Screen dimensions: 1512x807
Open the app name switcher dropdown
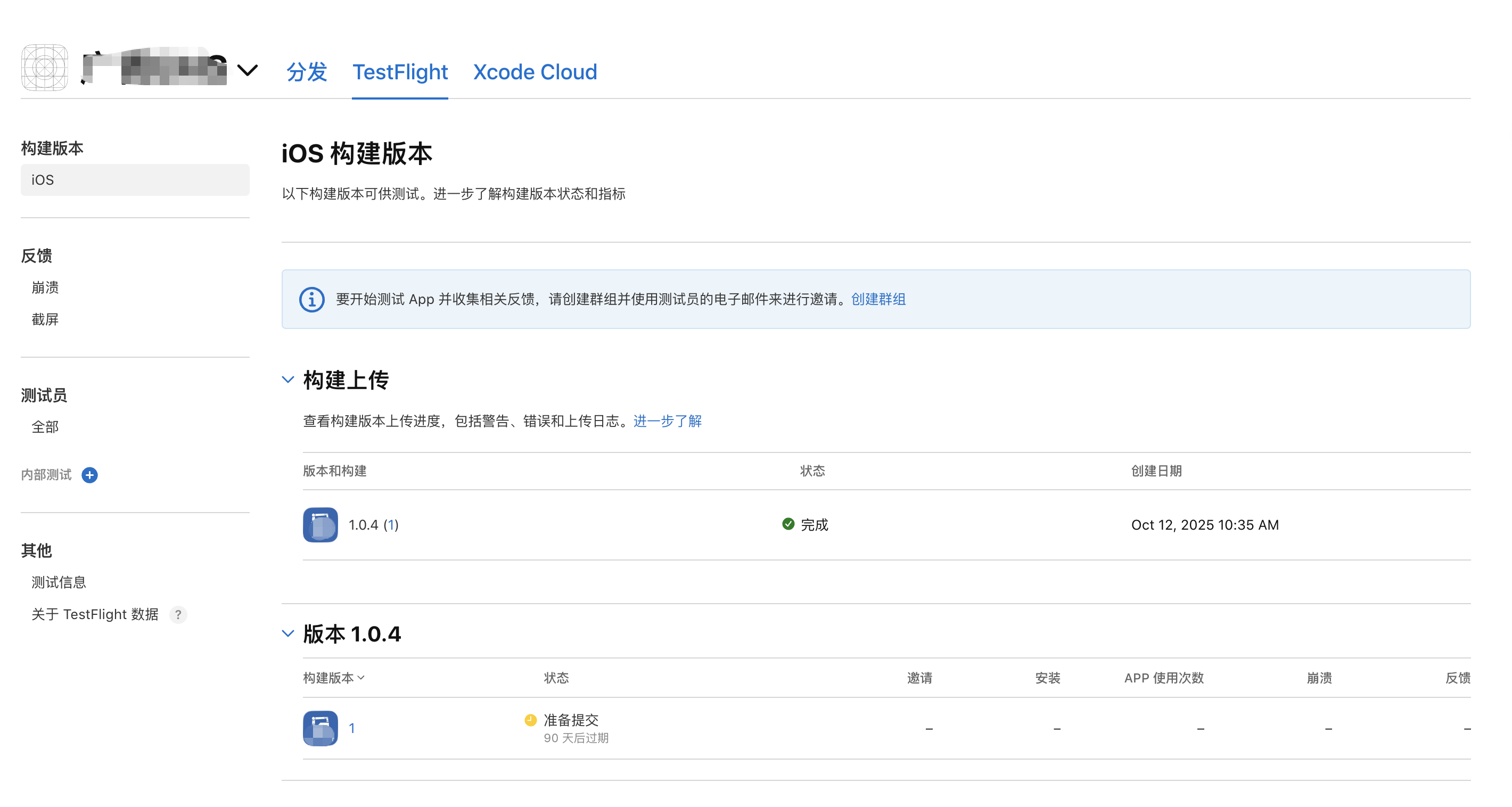(247, 70)
